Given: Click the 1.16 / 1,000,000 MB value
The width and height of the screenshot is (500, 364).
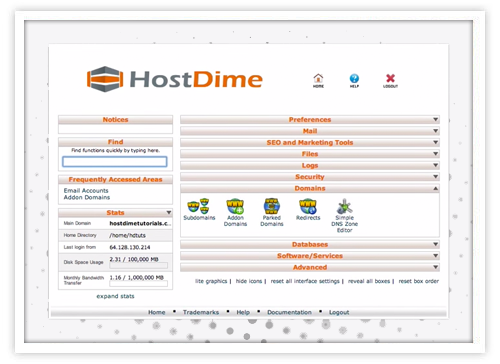Looking at the screenshot, I should [x=137, y=277].
